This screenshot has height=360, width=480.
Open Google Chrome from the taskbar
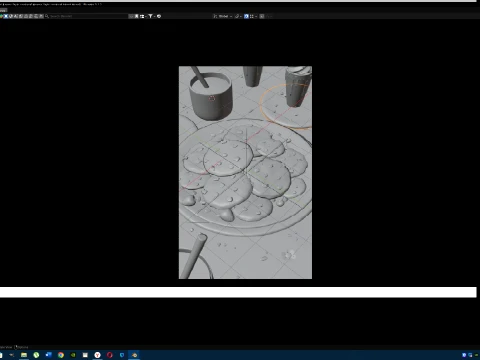61,355
